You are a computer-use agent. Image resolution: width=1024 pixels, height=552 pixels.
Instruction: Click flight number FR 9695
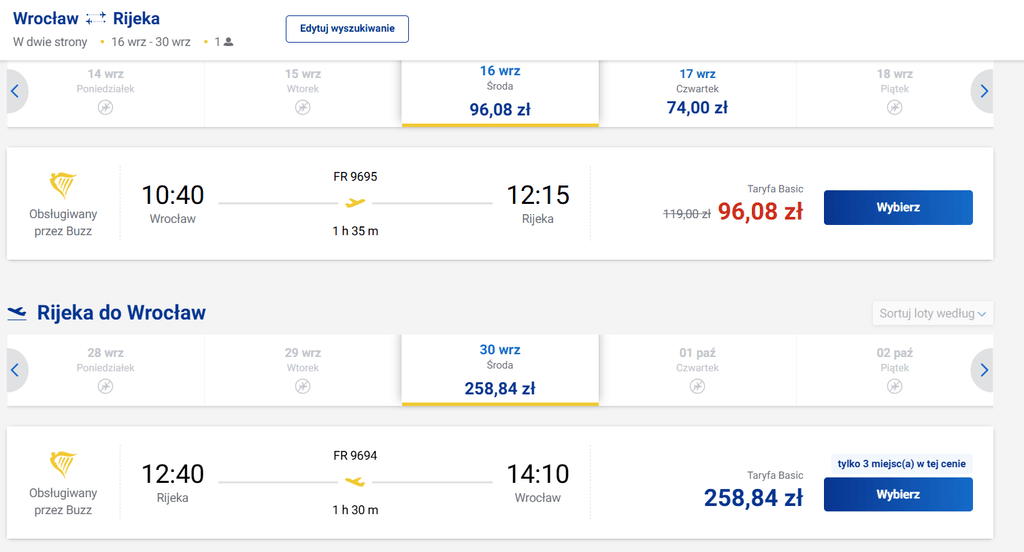[355, 176]
